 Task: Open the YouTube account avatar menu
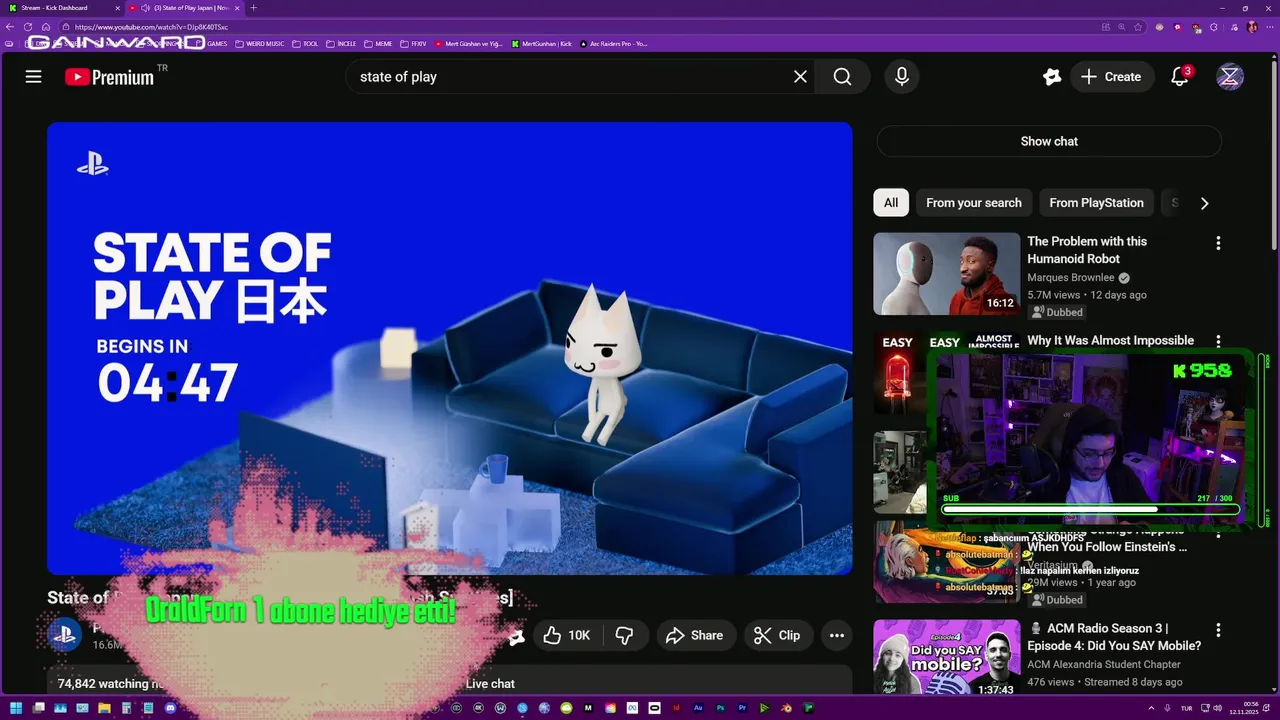(x=1230, y=77)
